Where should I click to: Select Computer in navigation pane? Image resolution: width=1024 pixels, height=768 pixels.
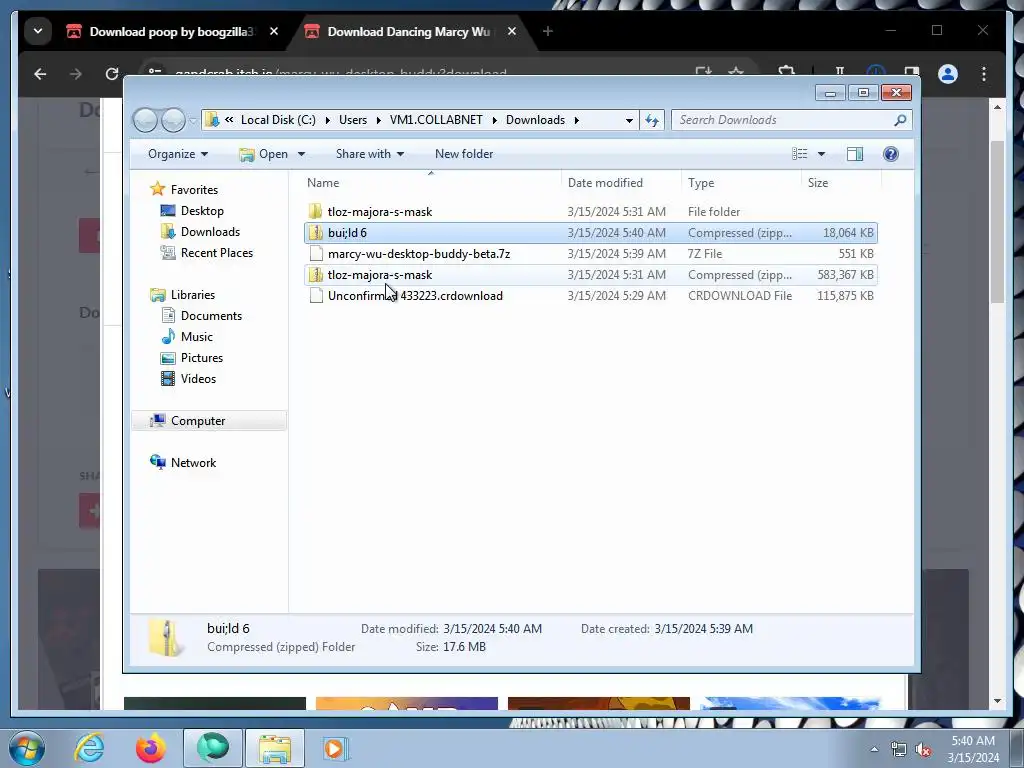click(x=209, y=421)
